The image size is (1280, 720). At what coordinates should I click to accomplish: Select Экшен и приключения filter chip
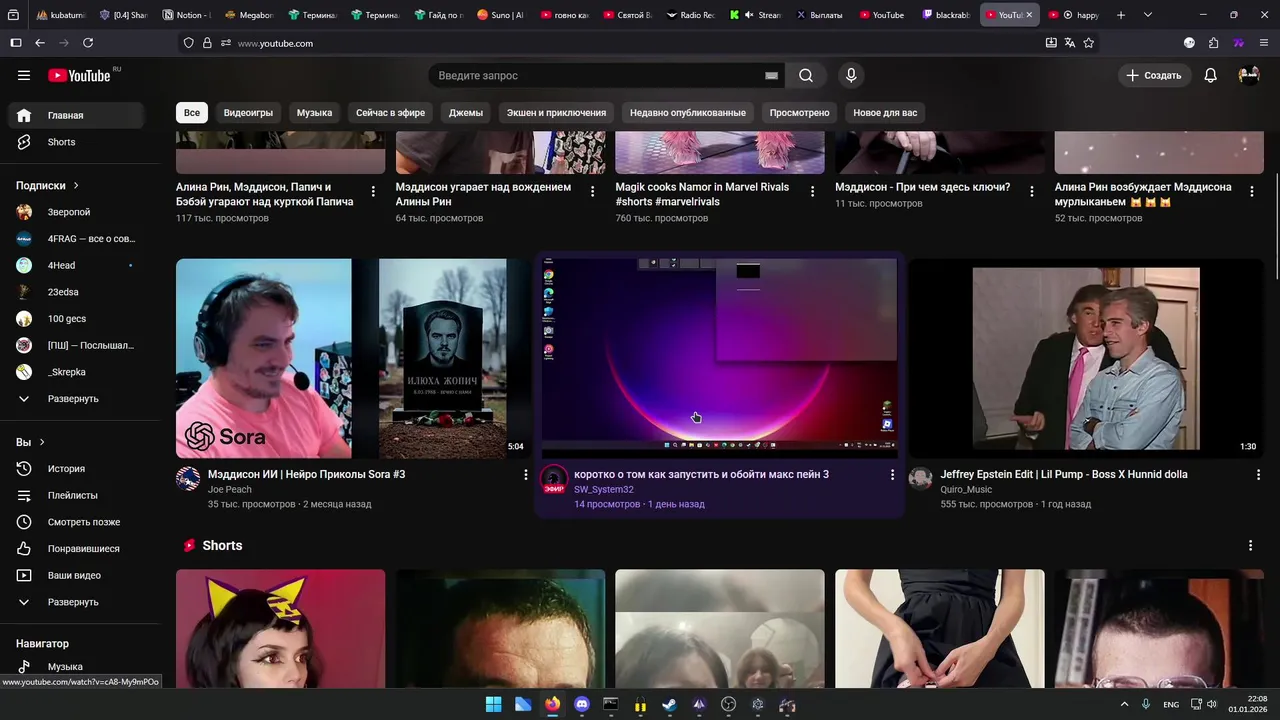556,113
